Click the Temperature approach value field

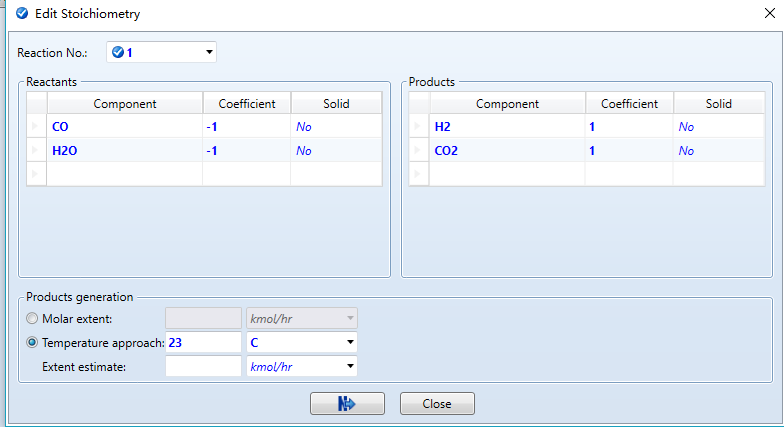pyautogui.click(x=203, y=342)
